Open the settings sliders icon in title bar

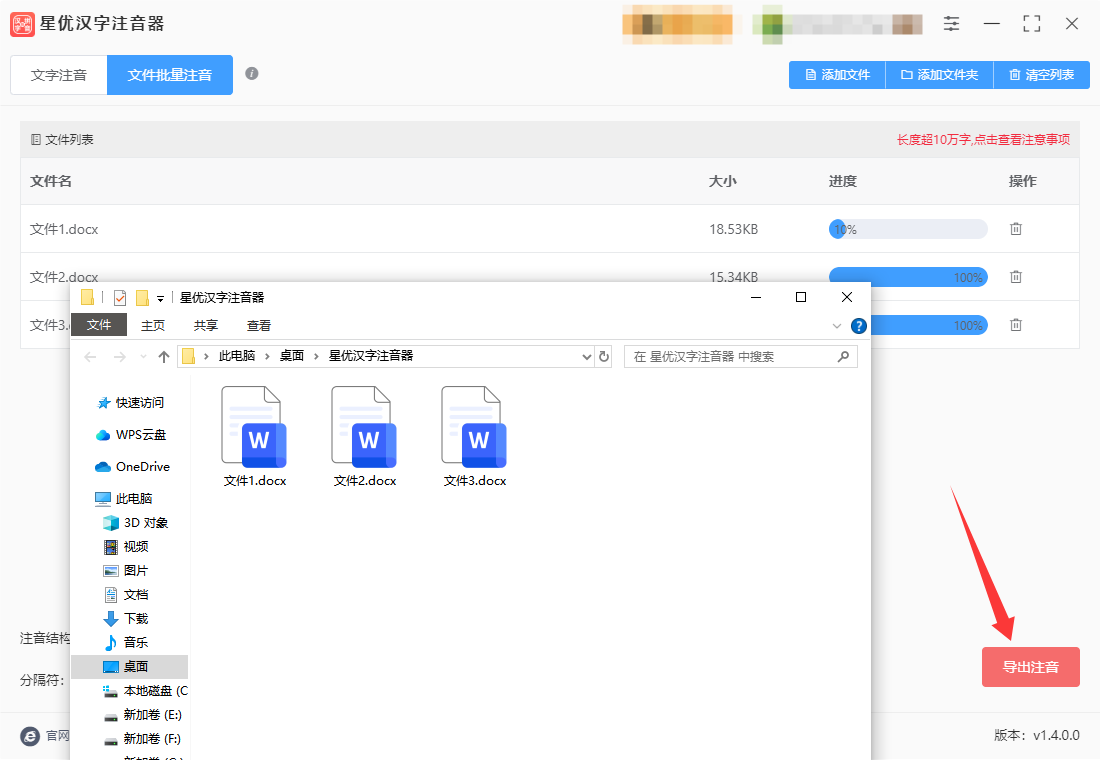tap(951, 24)
